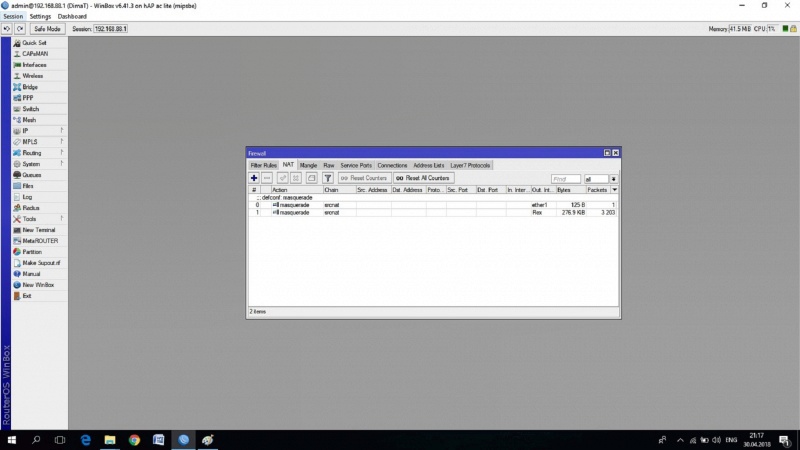Open Google Chrome from the taskbar
Viewport: 800px width, 450px height.
(x=134, y=439)
